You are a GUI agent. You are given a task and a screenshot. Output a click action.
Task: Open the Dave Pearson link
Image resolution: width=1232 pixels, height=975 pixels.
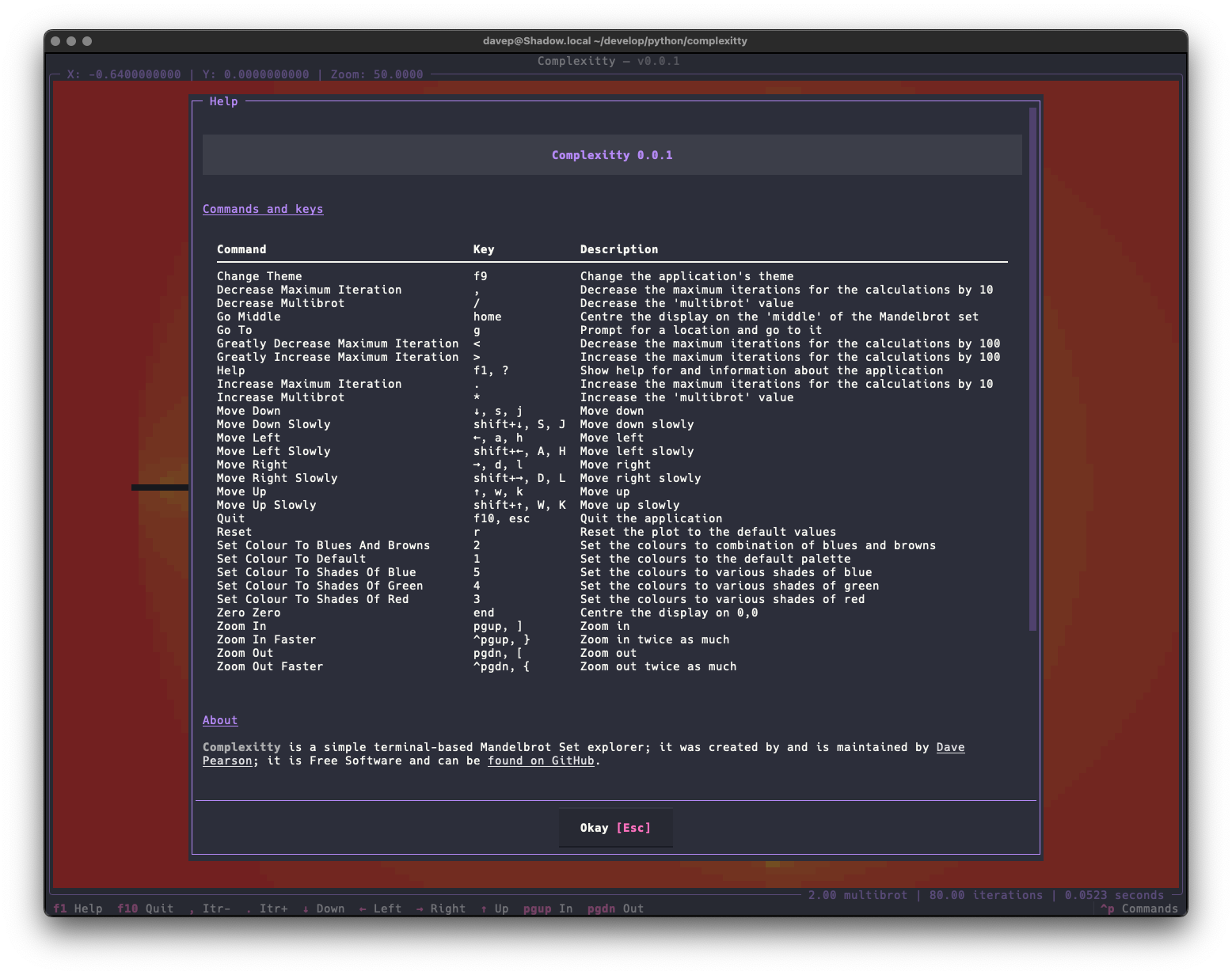coord(949,747)
